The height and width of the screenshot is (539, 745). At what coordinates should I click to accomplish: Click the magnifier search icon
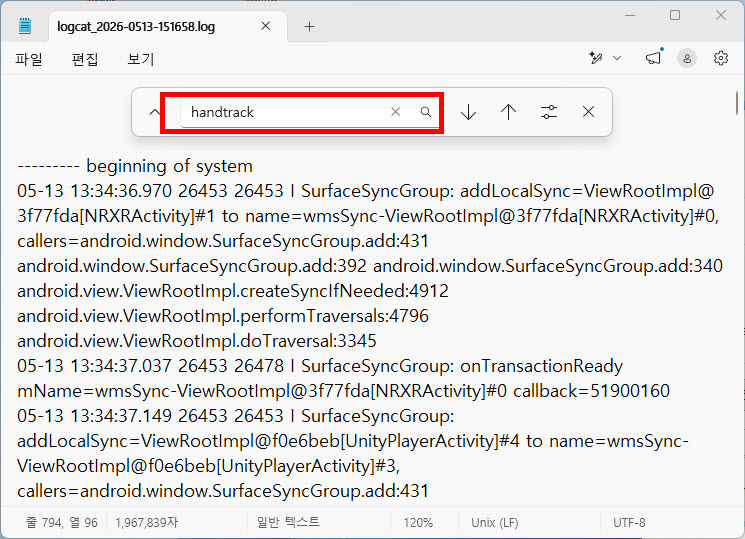[426, 112]
